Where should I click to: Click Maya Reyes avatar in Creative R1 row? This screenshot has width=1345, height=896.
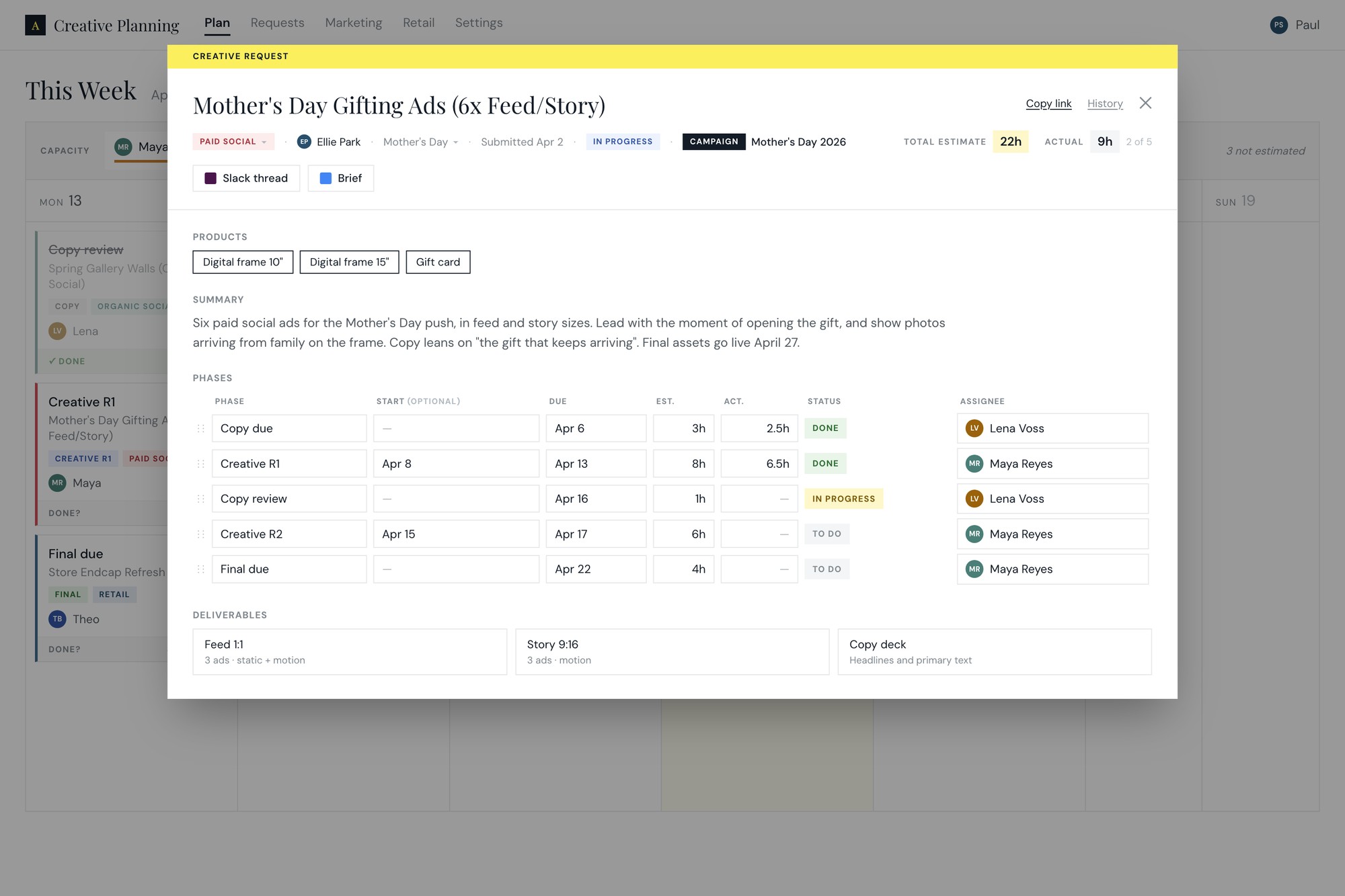974,464
